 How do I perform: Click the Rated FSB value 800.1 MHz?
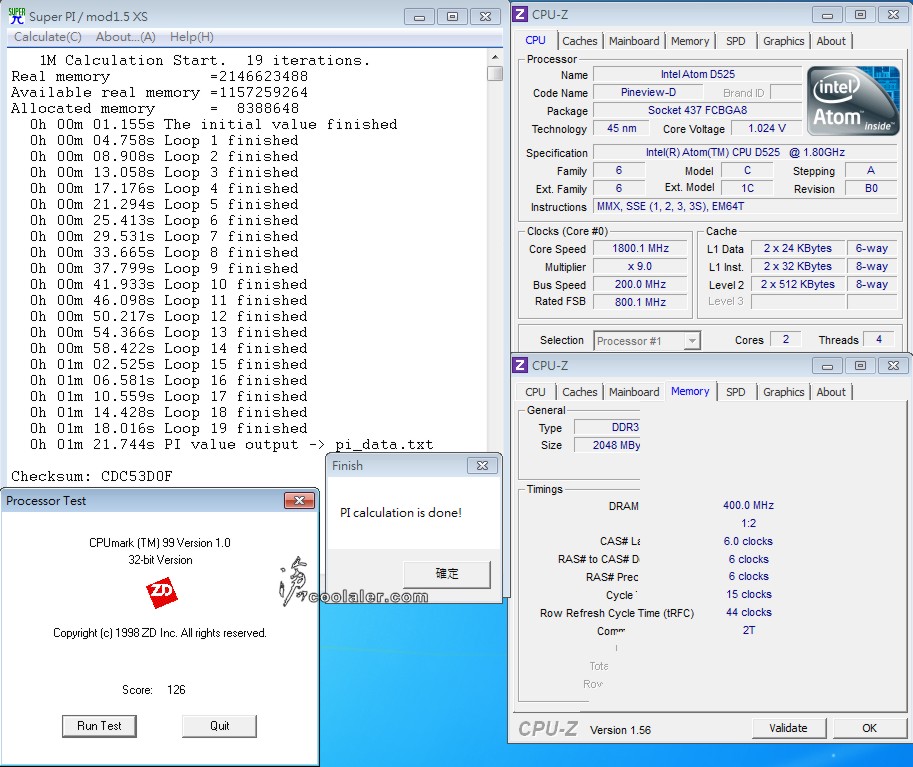[x=640, y=302]
